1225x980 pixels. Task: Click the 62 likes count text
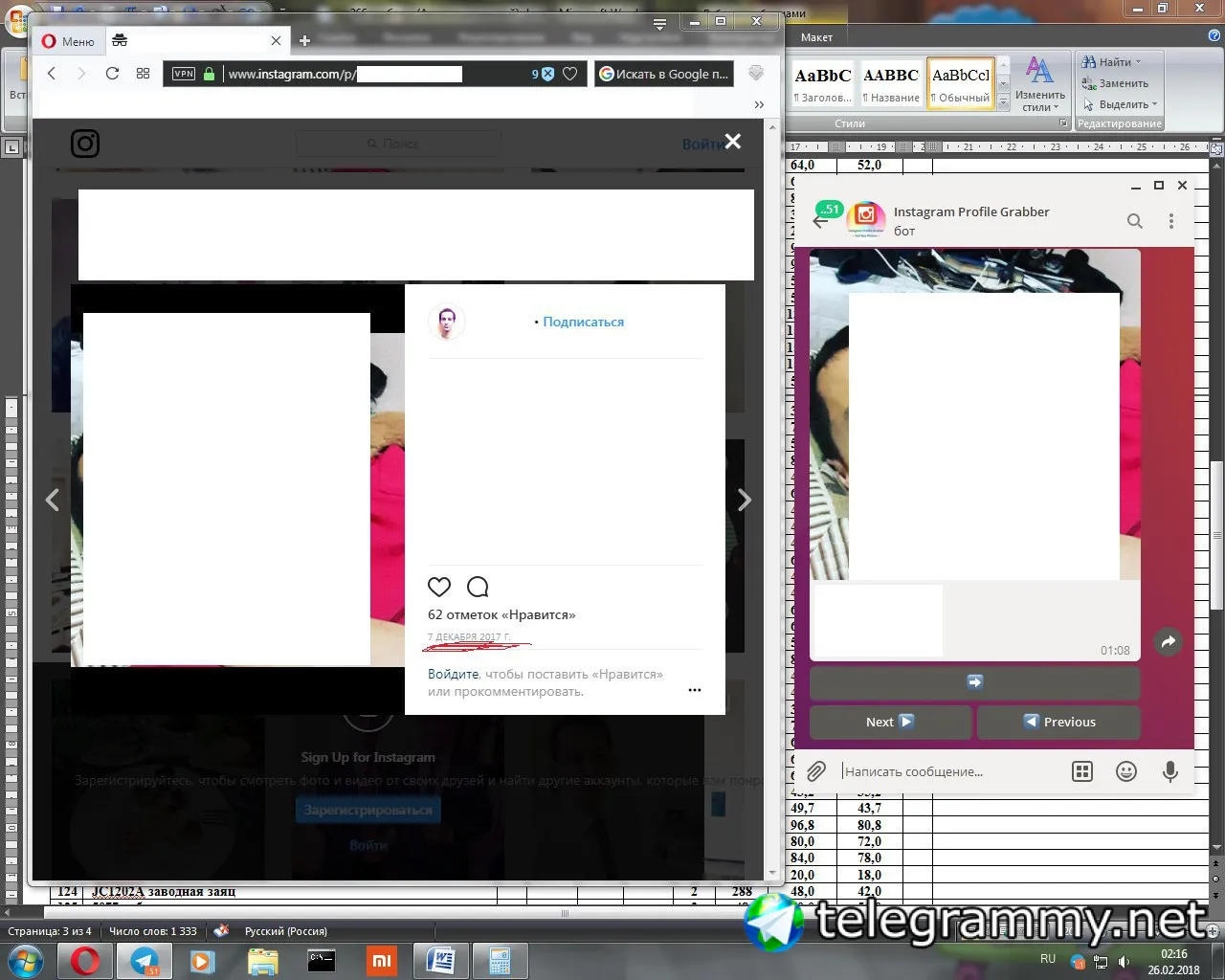click(x=501, y=614)
